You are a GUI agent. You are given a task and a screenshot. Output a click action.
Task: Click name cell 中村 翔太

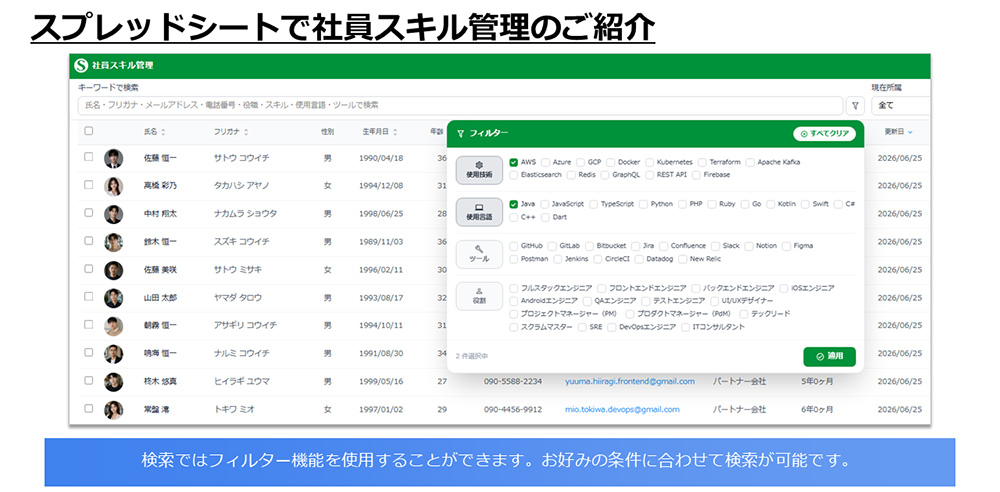pos(161,214)
